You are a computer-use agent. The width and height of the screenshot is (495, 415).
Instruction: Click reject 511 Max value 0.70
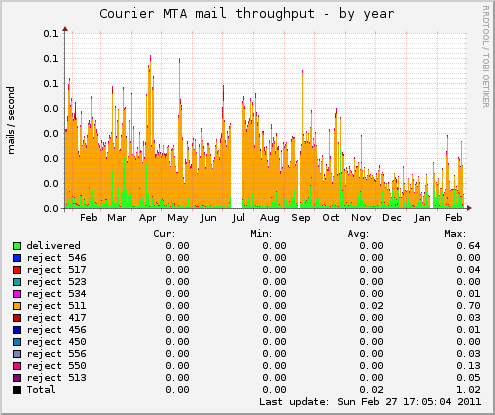point(468,306)
